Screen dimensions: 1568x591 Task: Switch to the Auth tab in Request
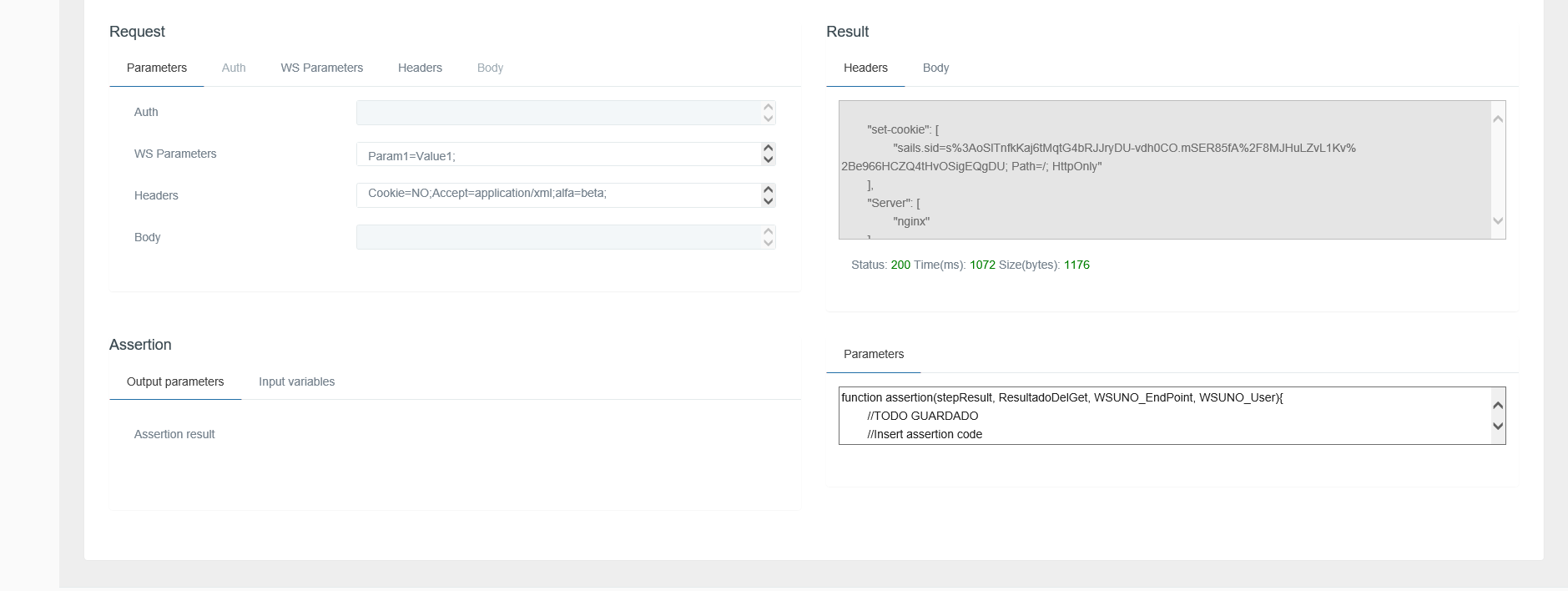click(x=234, y=68)
